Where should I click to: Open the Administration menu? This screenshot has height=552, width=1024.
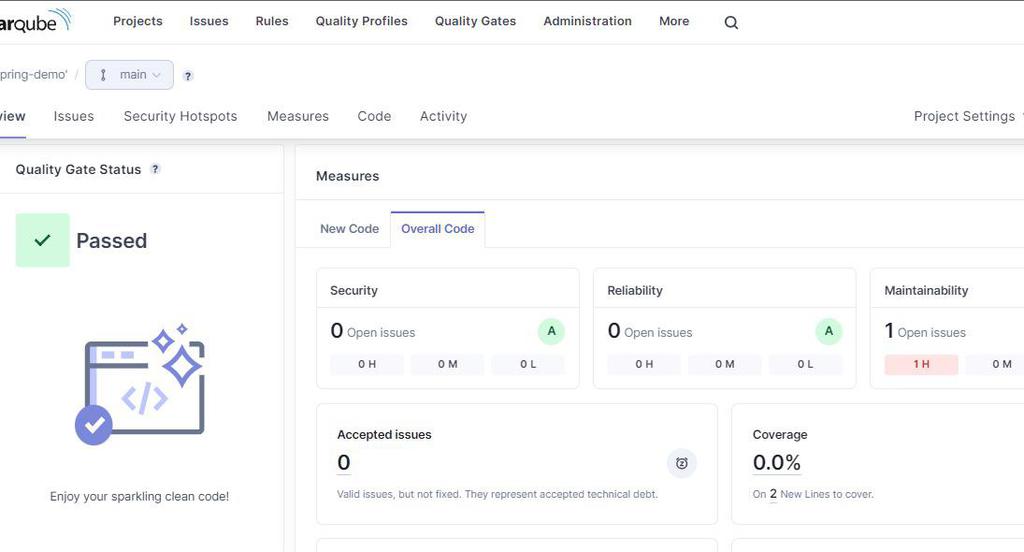click(587, 21)
